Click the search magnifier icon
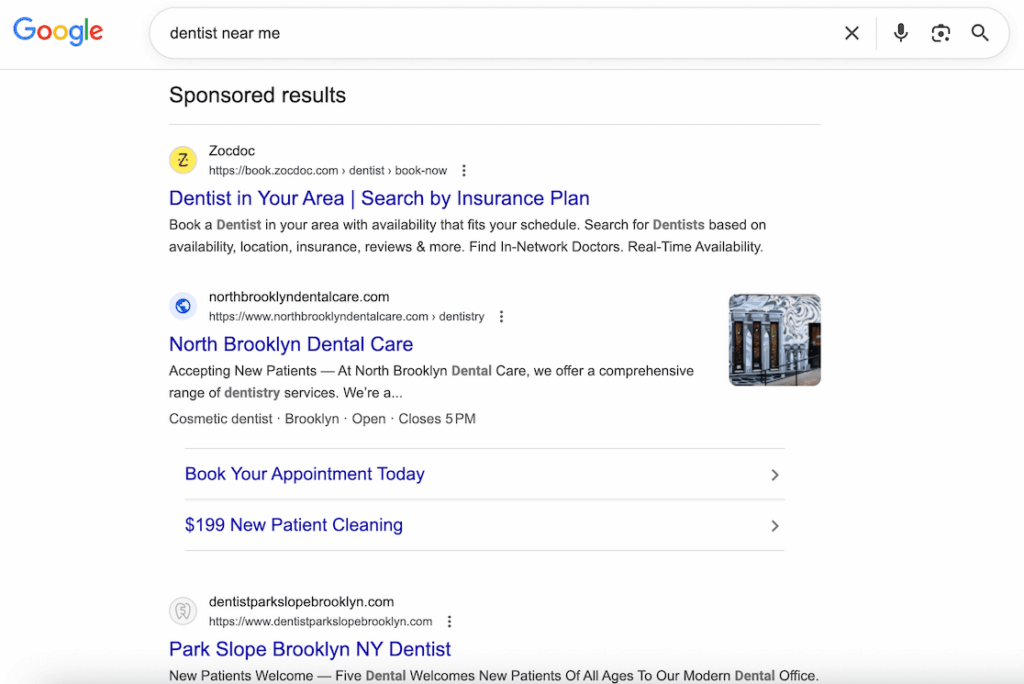This screenshot has height=684, width=1024. pos(979,32)
